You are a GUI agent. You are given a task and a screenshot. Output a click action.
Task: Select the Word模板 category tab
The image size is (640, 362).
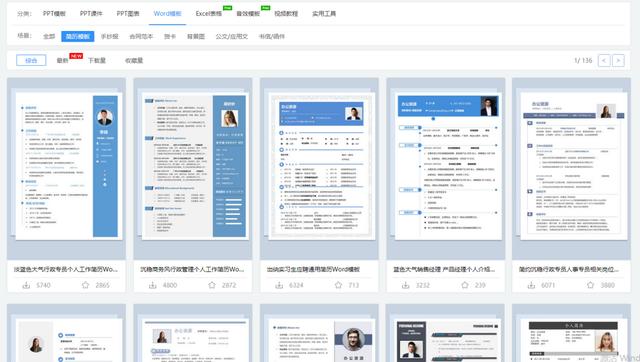[x=167, y=13]
